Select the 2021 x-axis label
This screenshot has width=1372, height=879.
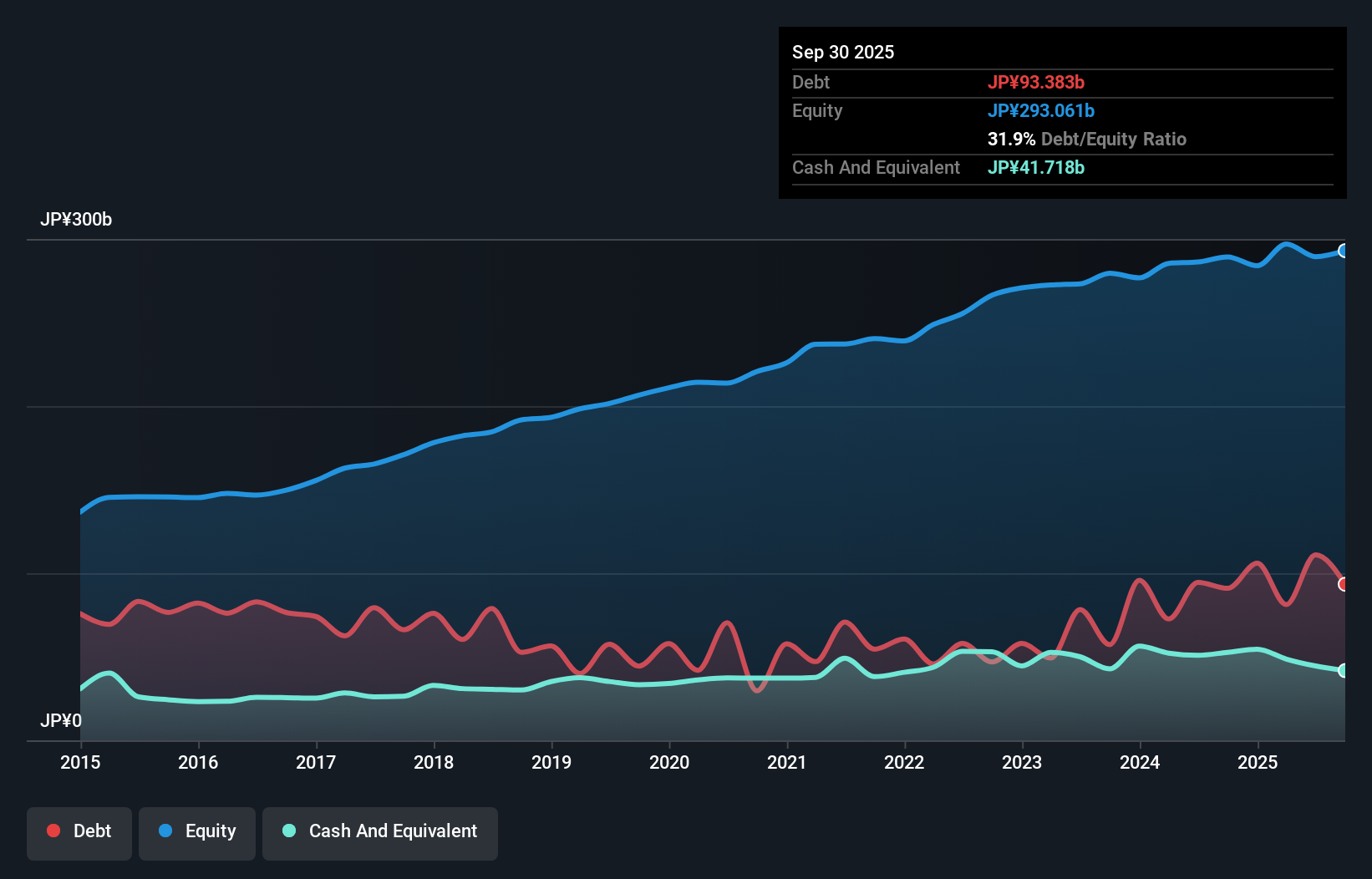coord(787,762)
